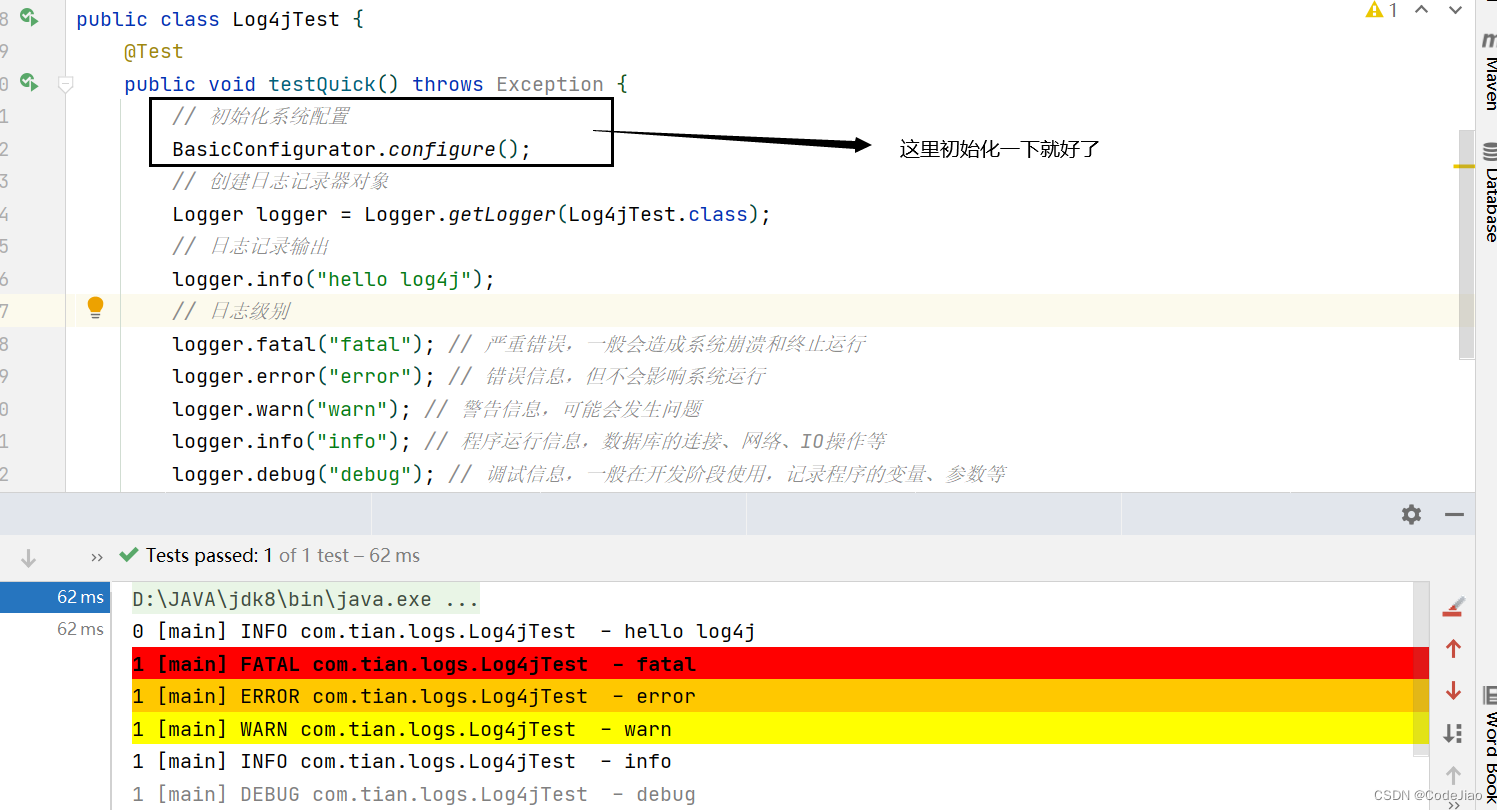
Task: Click the 'hello log4j' INFO console line
Action: pos(443,632)
